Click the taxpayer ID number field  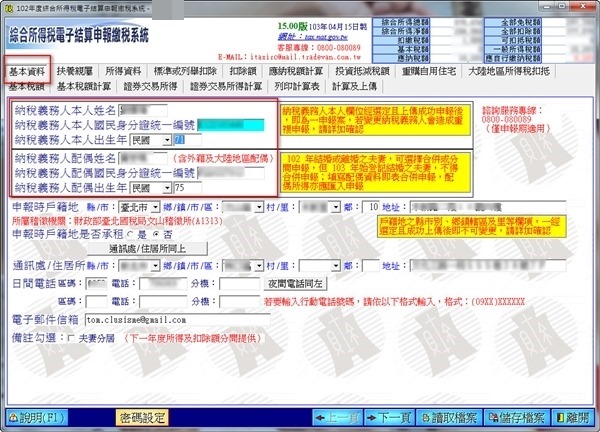pos(231,125)
